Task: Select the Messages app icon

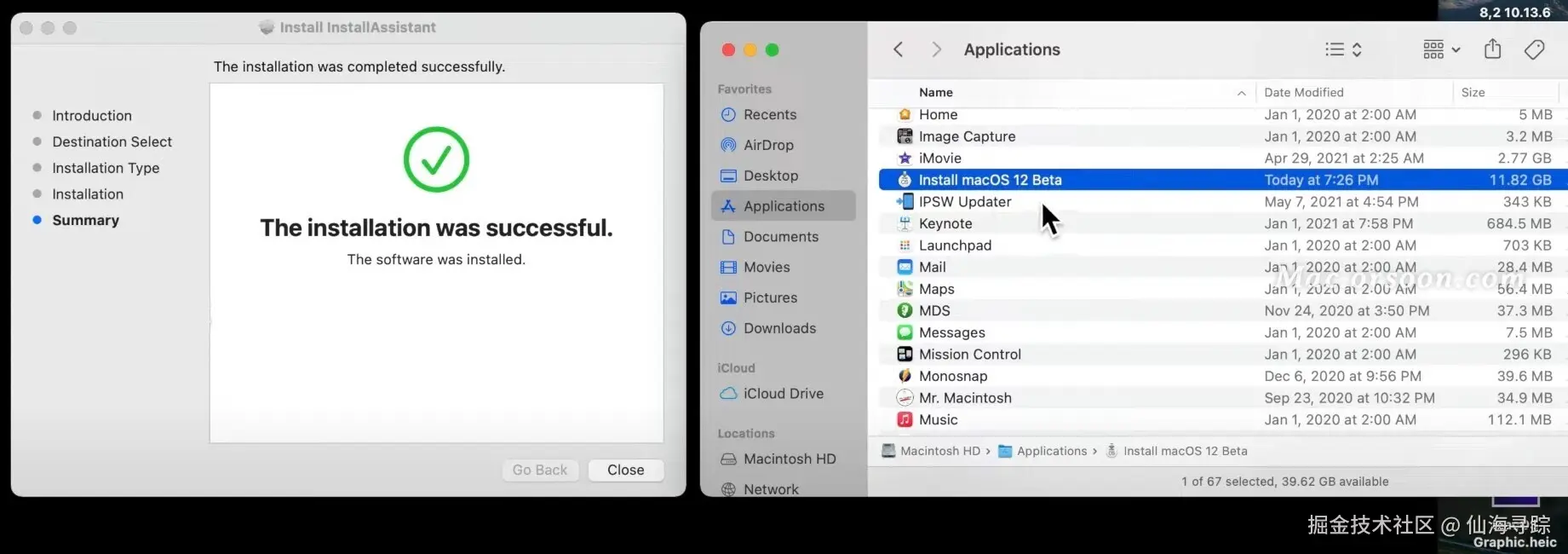Action: [x=905, y=332]
